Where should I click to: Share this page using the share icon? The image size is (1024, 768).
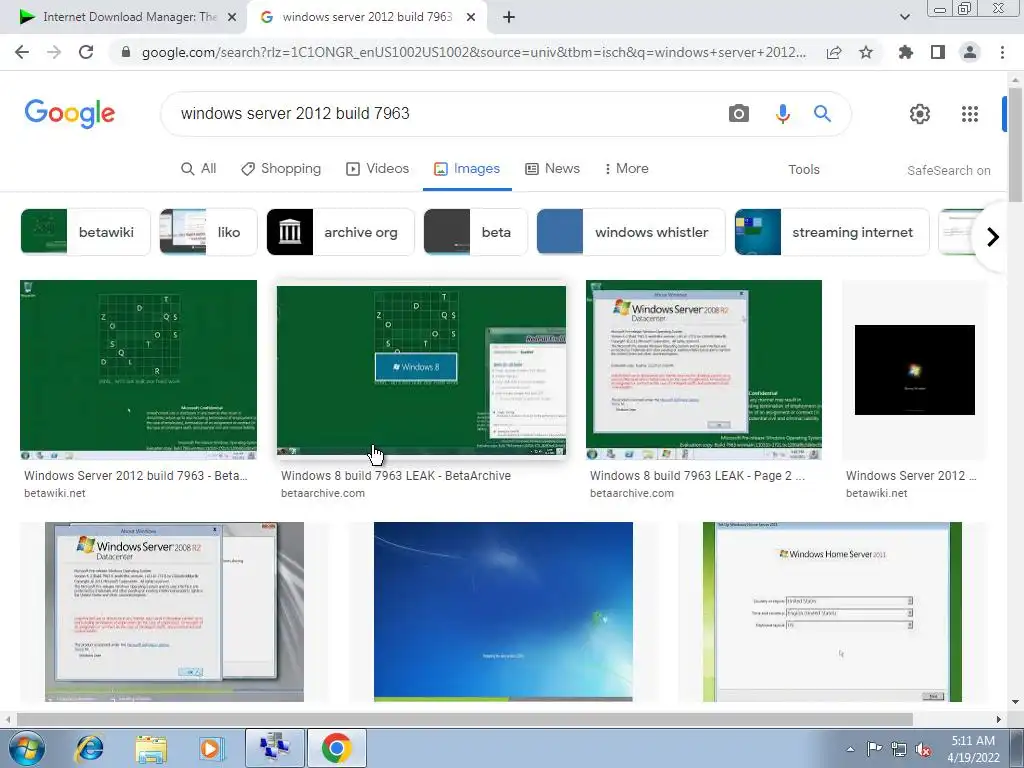[834, 52]
